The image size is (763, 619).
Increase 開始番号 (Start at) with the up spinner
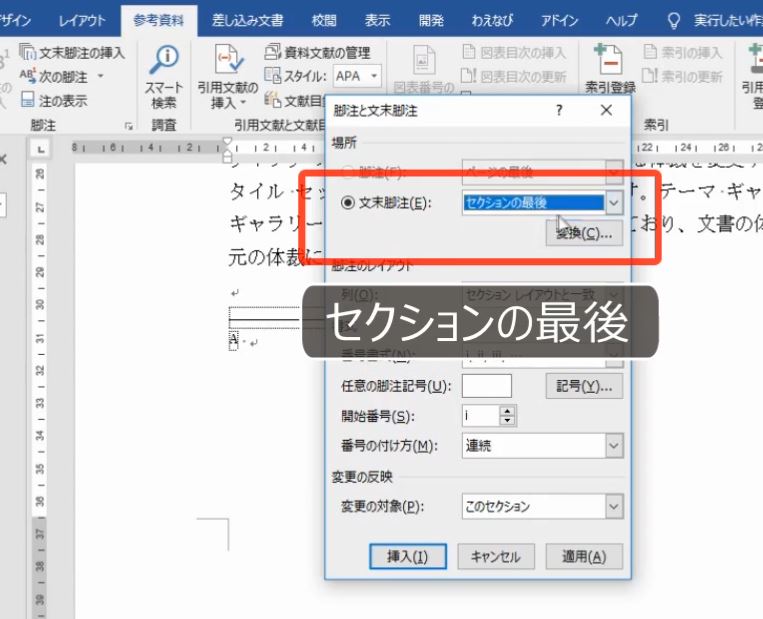[x=508, y=411]
